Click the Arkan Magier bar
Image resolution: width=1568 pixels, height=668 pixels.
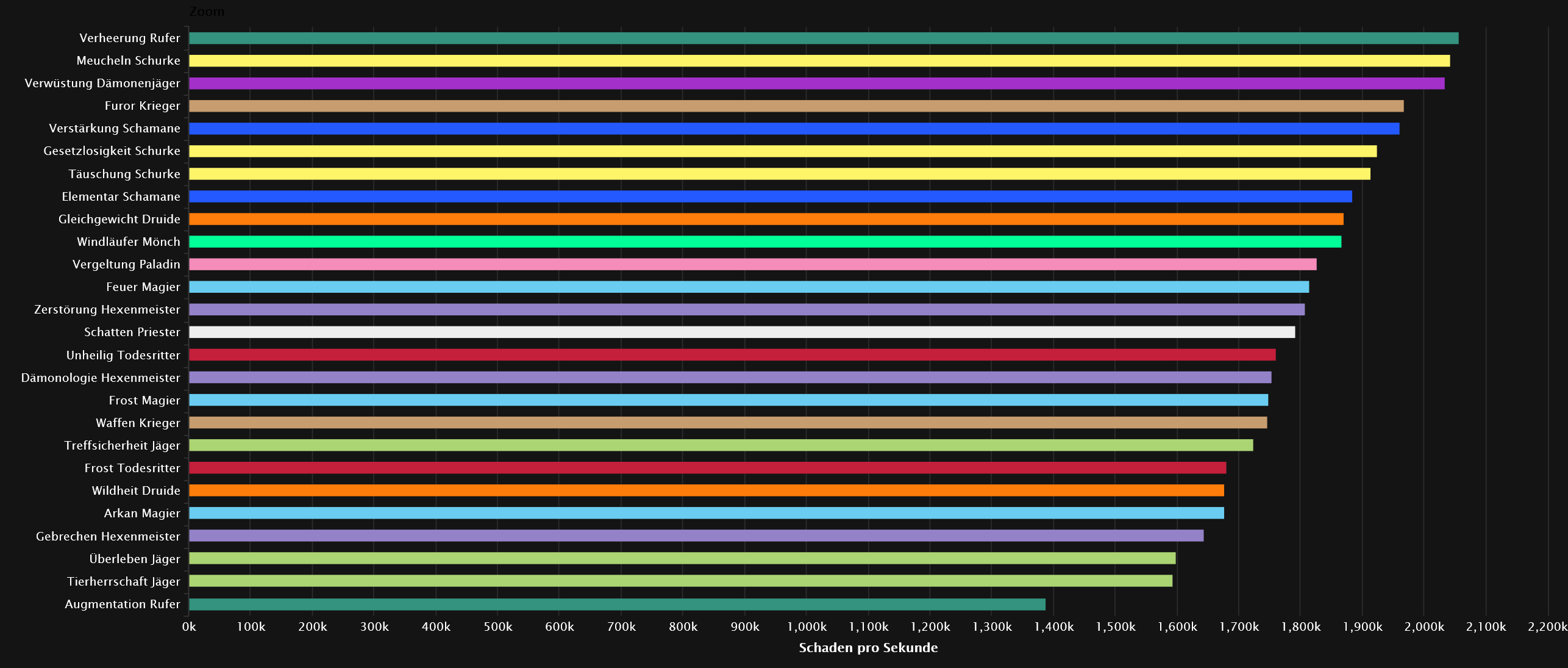707,513
